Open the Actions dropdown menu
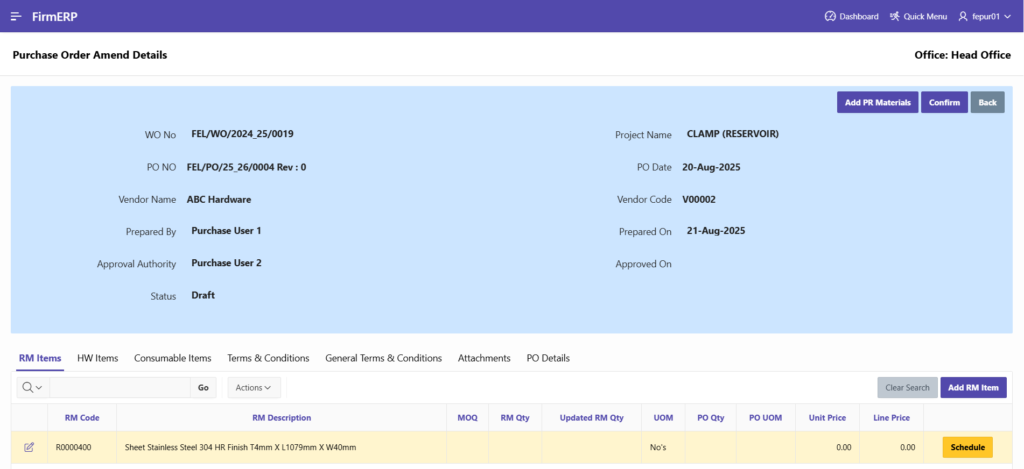This screenshot has width=1024, height=469. [254, 387]
